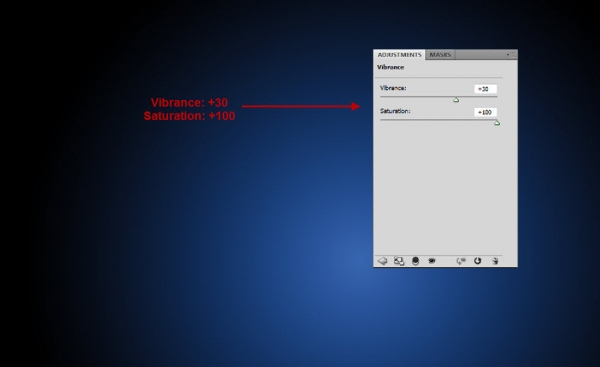Screen dimensions: 600x367
Task: Reset the adjustment to defaults icon
Action: [477, 261]
